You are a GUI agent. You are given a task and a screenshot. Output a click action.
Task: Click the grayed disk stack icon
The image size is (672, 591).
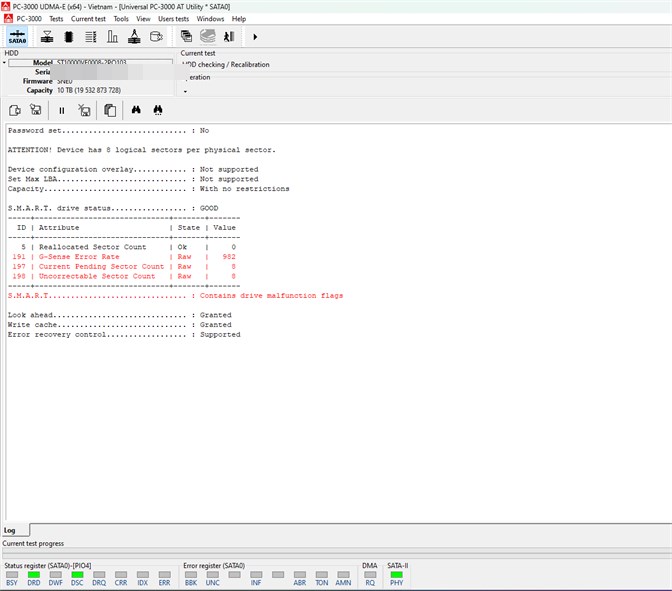208,36
